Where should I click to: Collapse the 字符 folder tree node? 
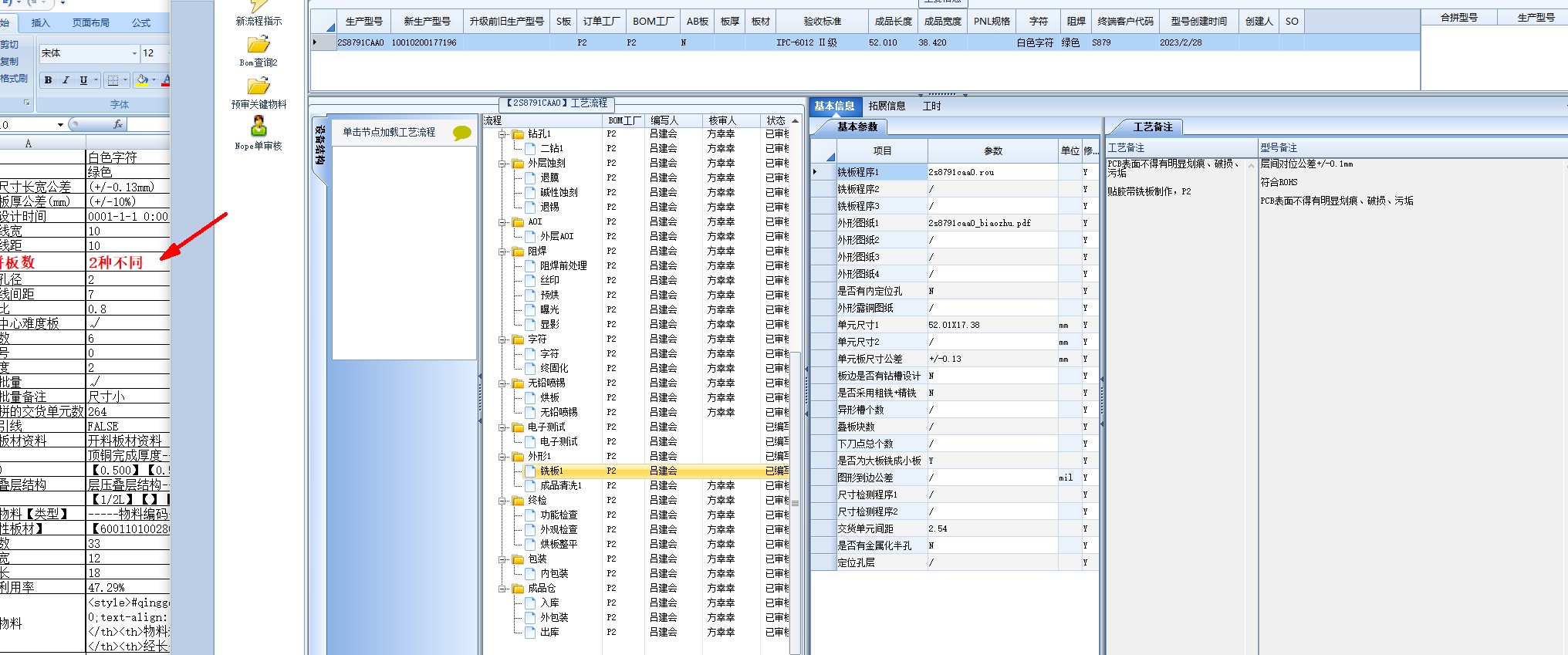coord(503,339)
